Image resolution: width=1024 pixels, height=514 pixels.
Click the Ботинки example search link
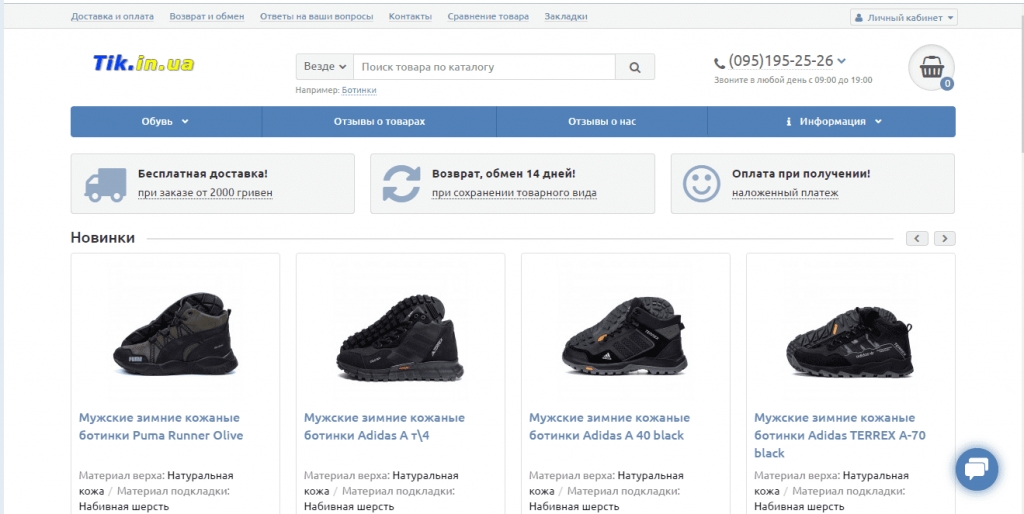pos(359,90)
